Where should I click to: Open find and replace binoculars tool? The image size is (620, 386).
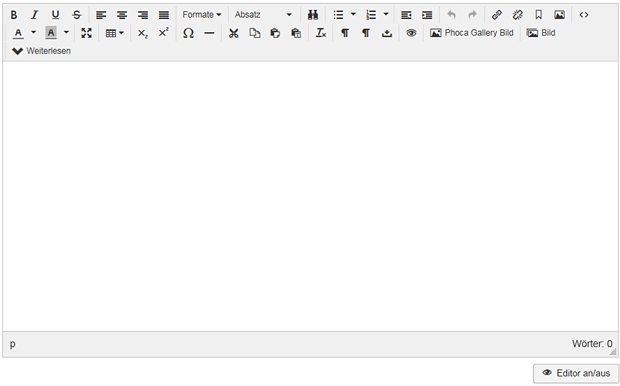(x=313, y=15)
